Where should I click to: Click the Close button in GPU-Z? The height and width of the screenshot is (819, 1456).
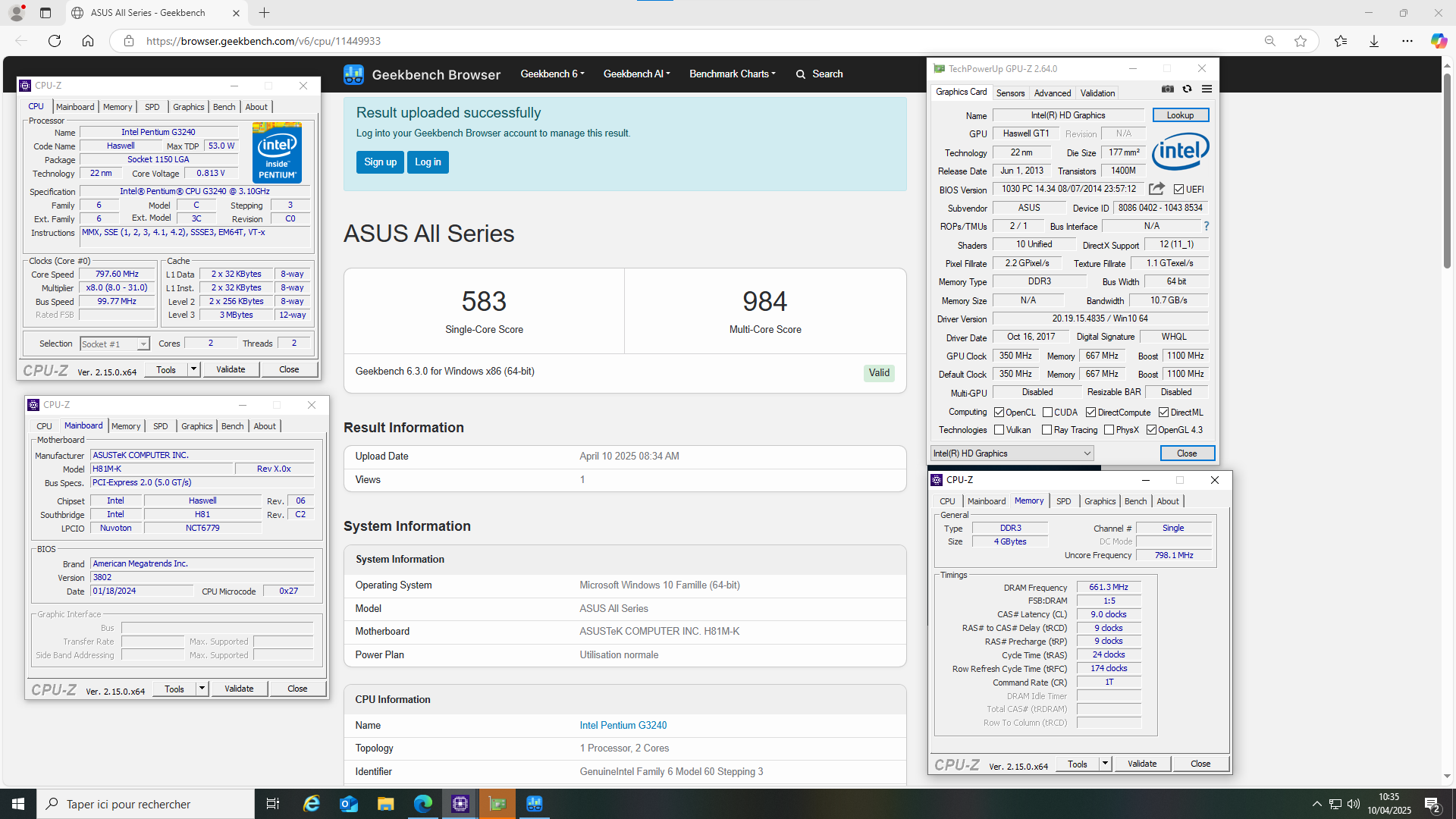pyautogui.click(x=1187, y=453)
